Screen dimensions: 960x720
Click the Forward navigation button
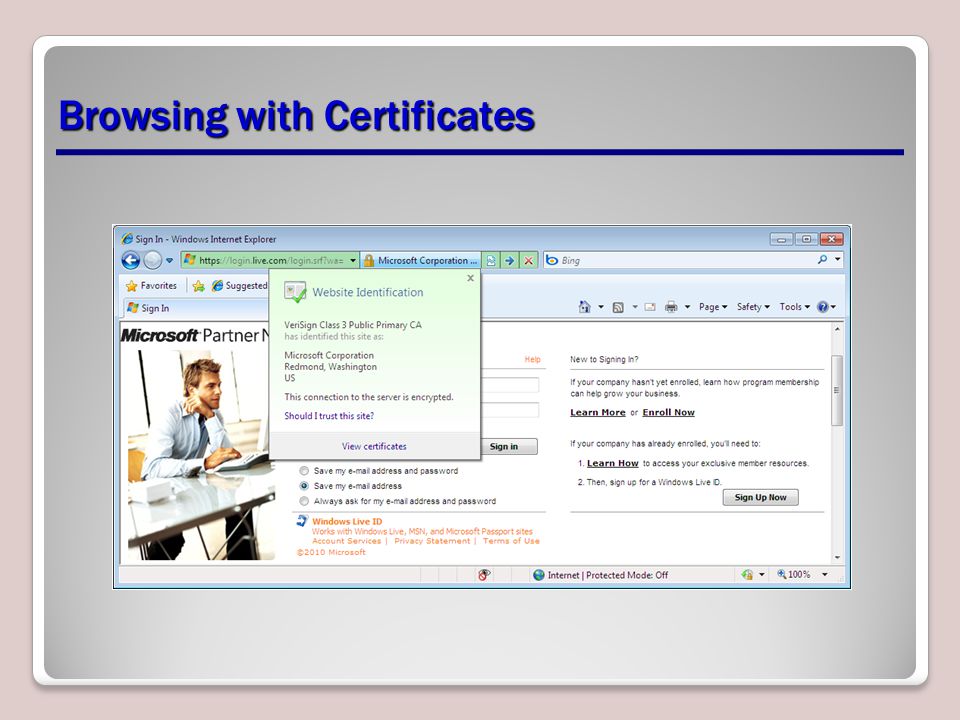pyautogui.click(x=152, y=260)
